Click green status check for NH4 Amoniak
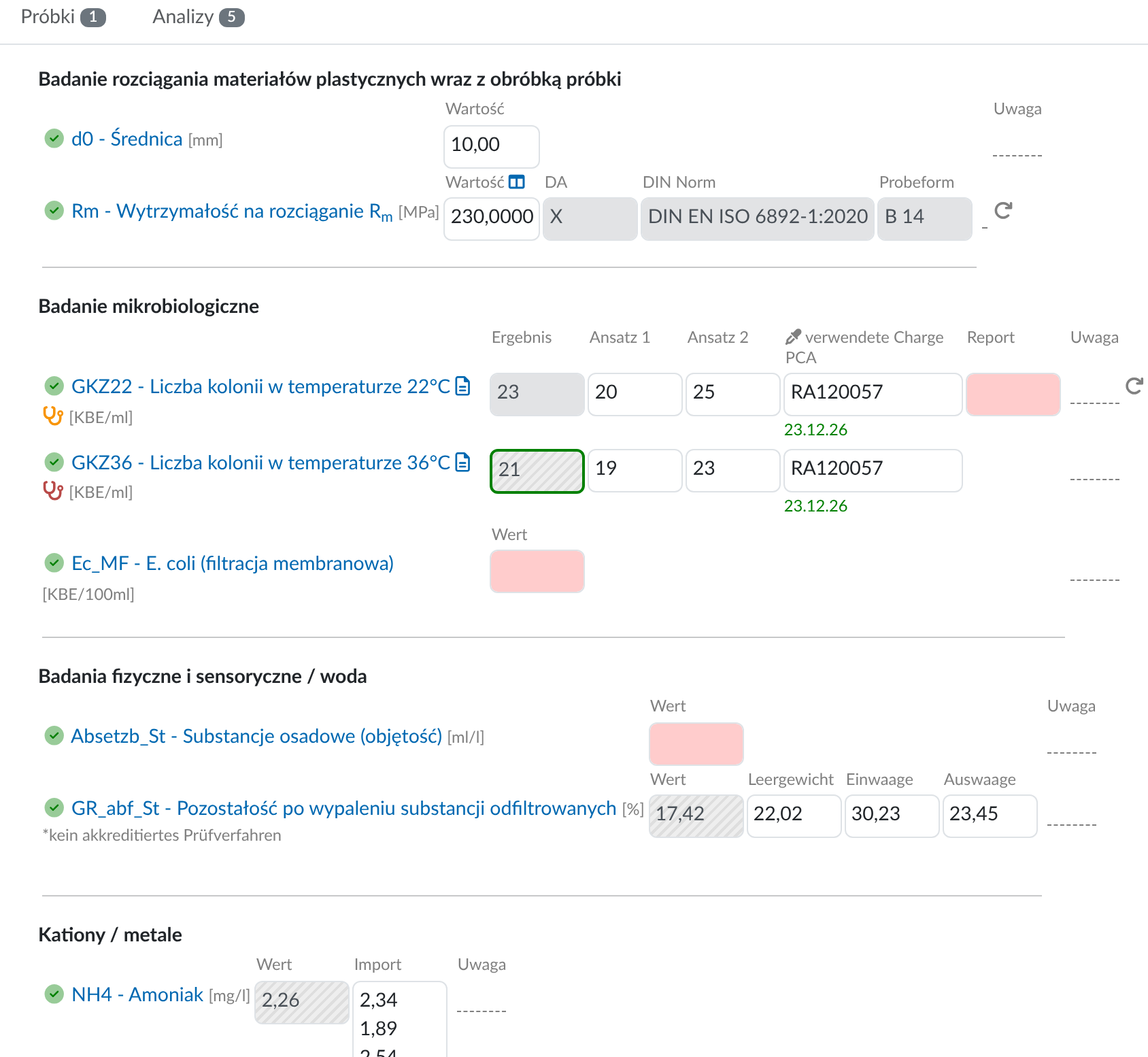This screenshot has height=1057, width=1148. [54, 994]
